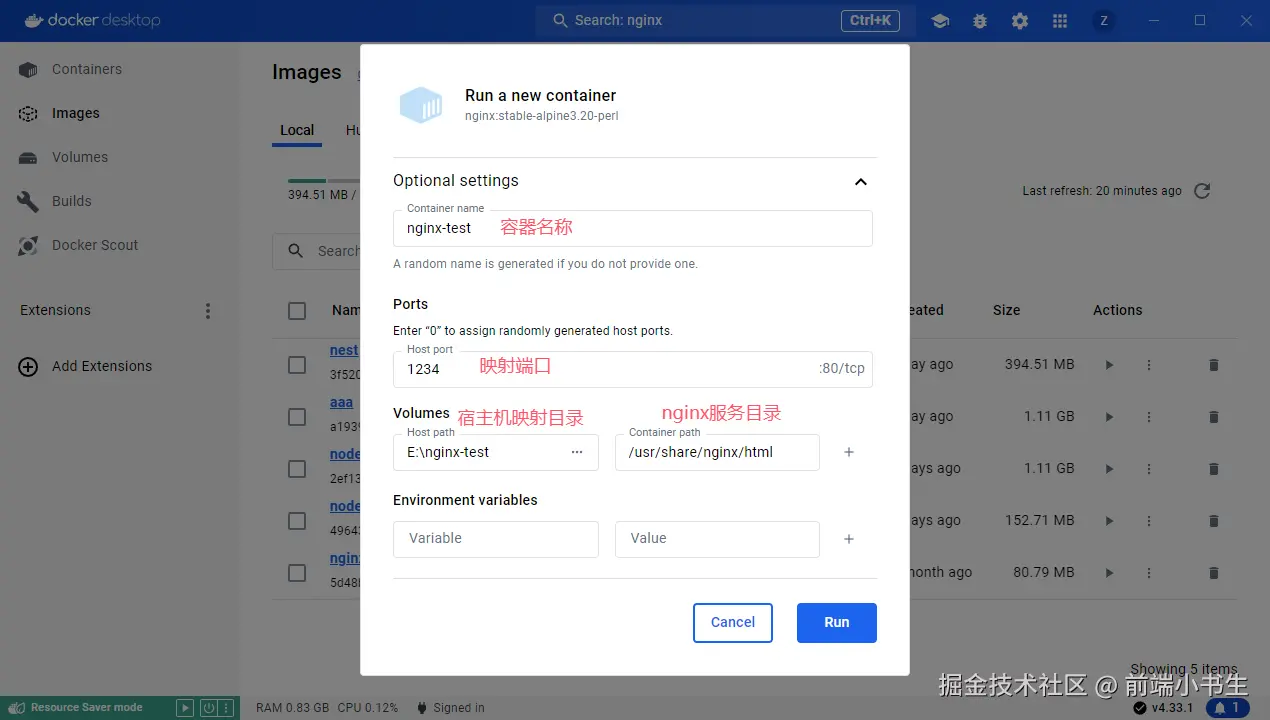Delete the 152.71 MB image
The width and height of the screenshot is (1270, 720).
[1214, 521]
